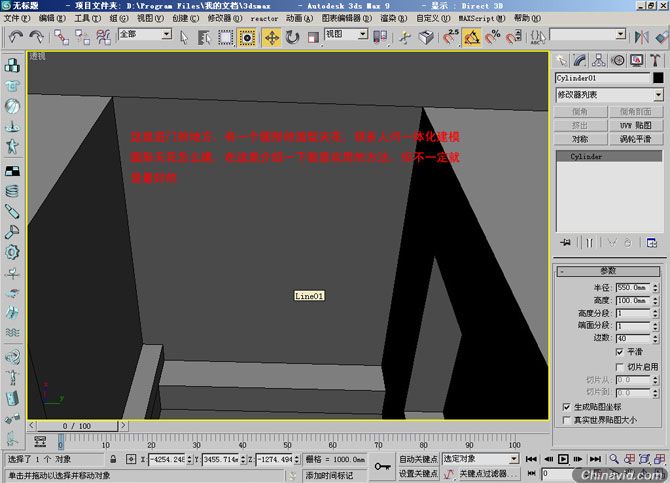Activate the Select and Link tool

(x=61, y=37)
